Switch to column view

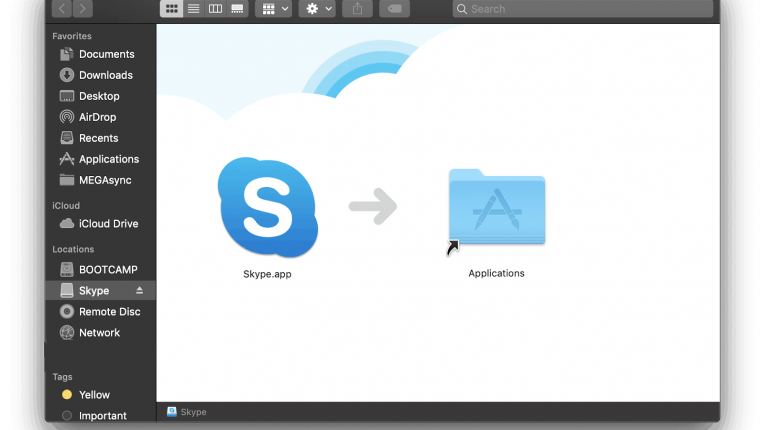tap(215, 9)
